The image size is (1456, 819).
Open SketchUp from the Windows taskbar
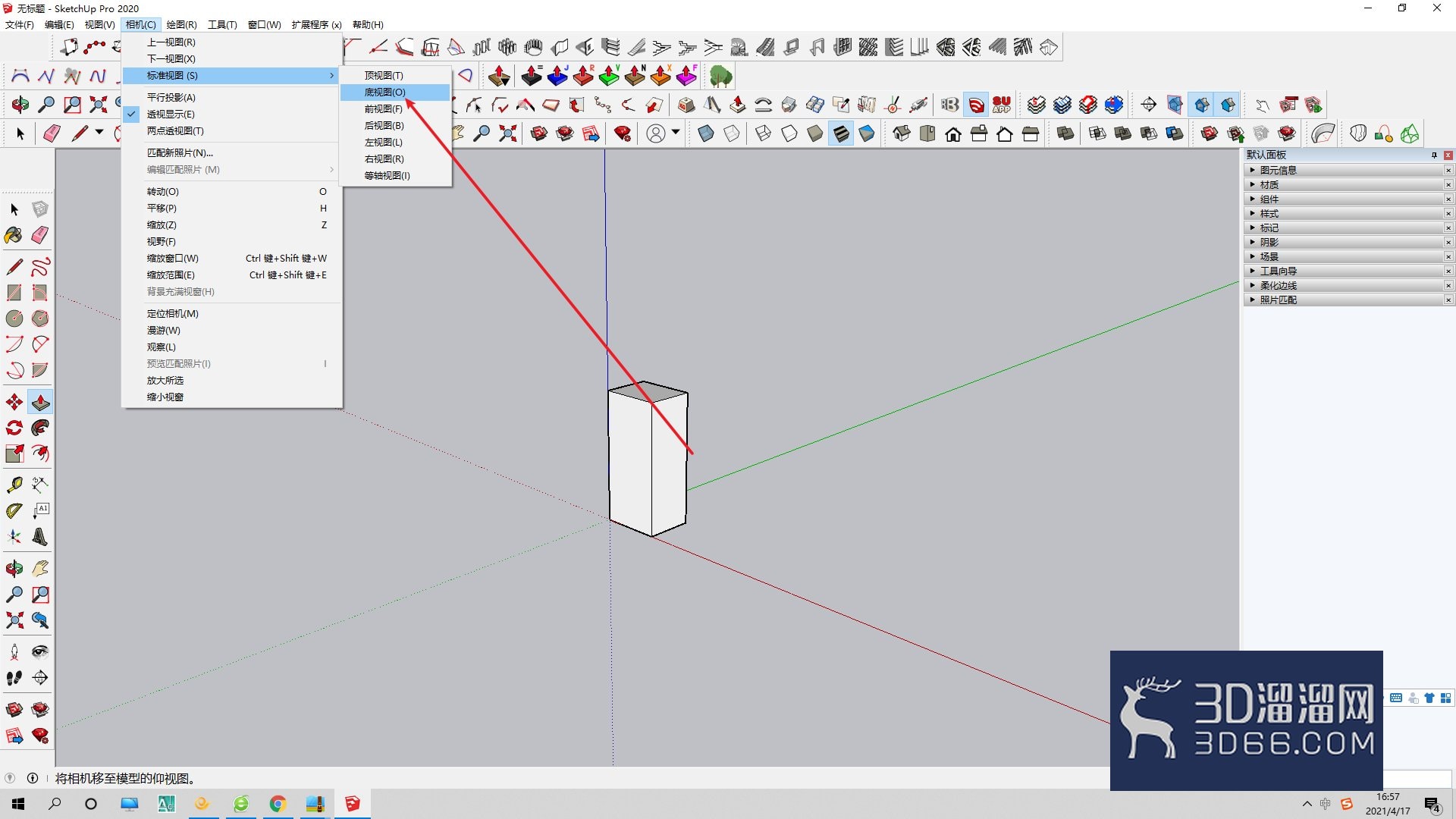[352, 804]
